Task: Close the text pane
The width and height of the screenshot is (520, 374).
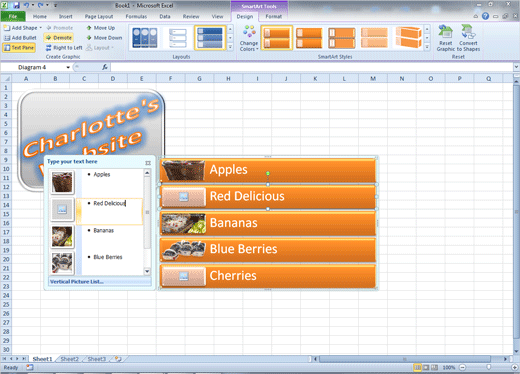Action: point(148,163)
